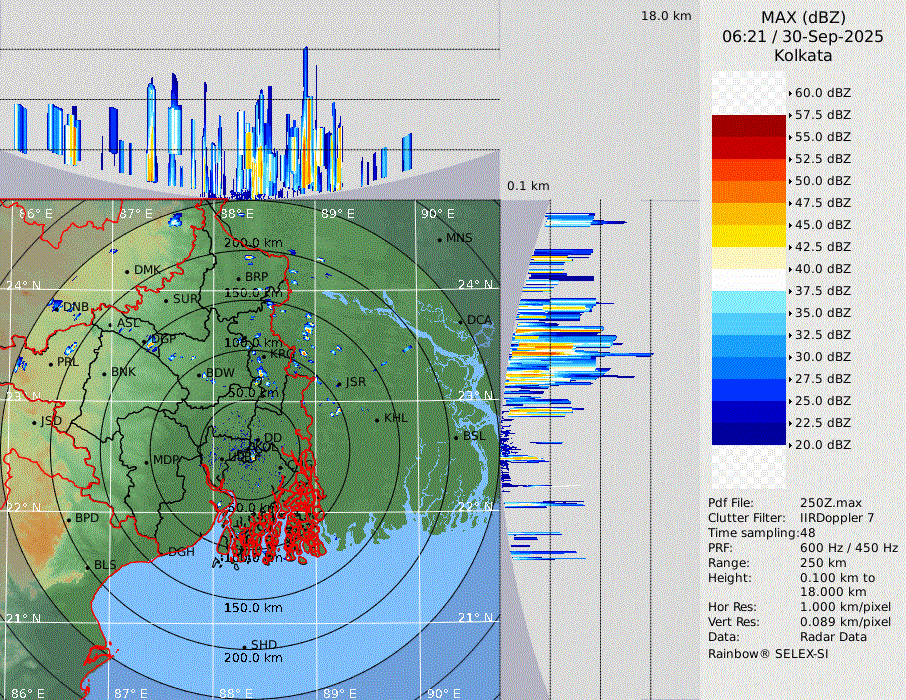Select the DCA station marker
906x700 pixels.
pyautogui.click(x=461, y=321)
